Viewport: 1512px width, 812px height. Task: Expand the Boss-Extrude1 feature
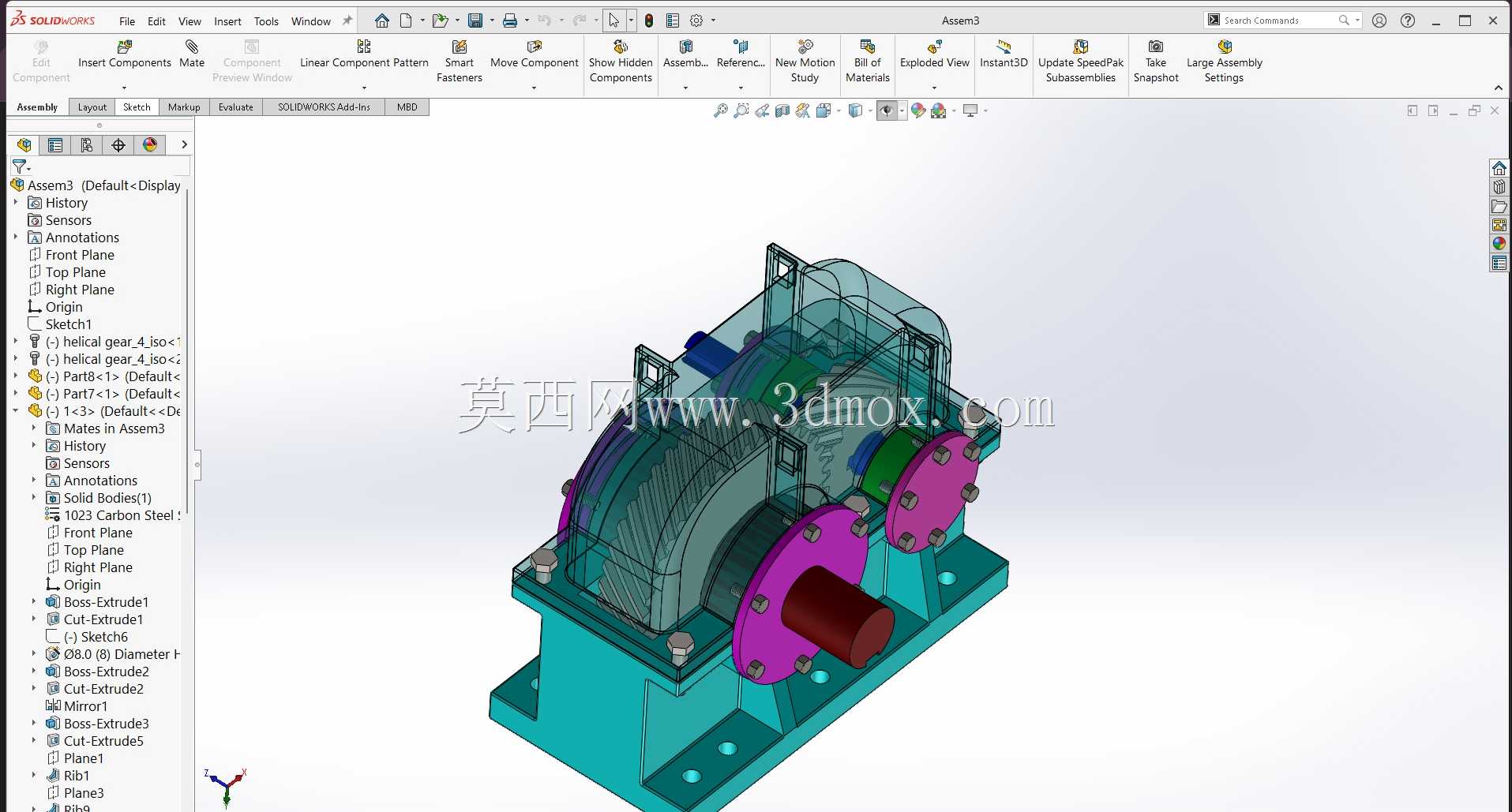(x=34, y=602)
